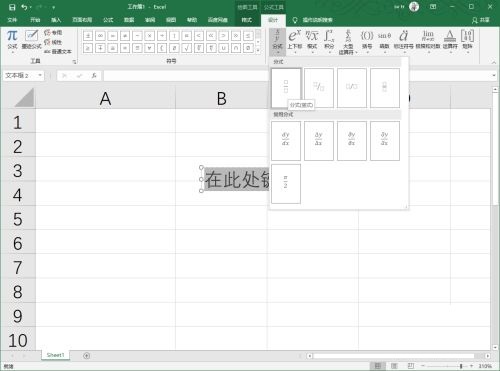Insert the not-equal ≠ symbol
Screen dimensions: 500x371
coord(125,35)
